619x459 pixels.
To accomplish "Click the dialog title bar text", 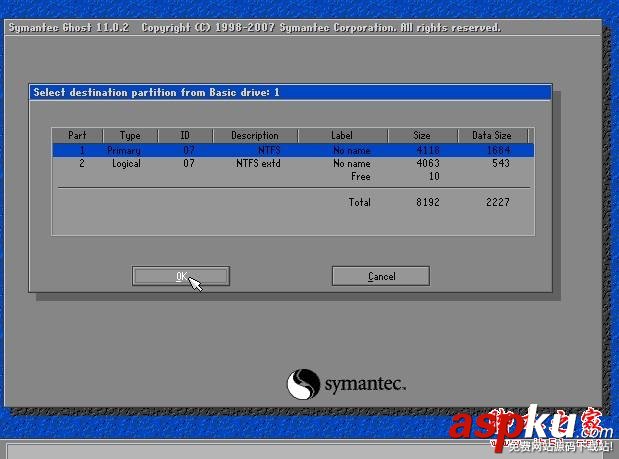I will pos(156,92).
